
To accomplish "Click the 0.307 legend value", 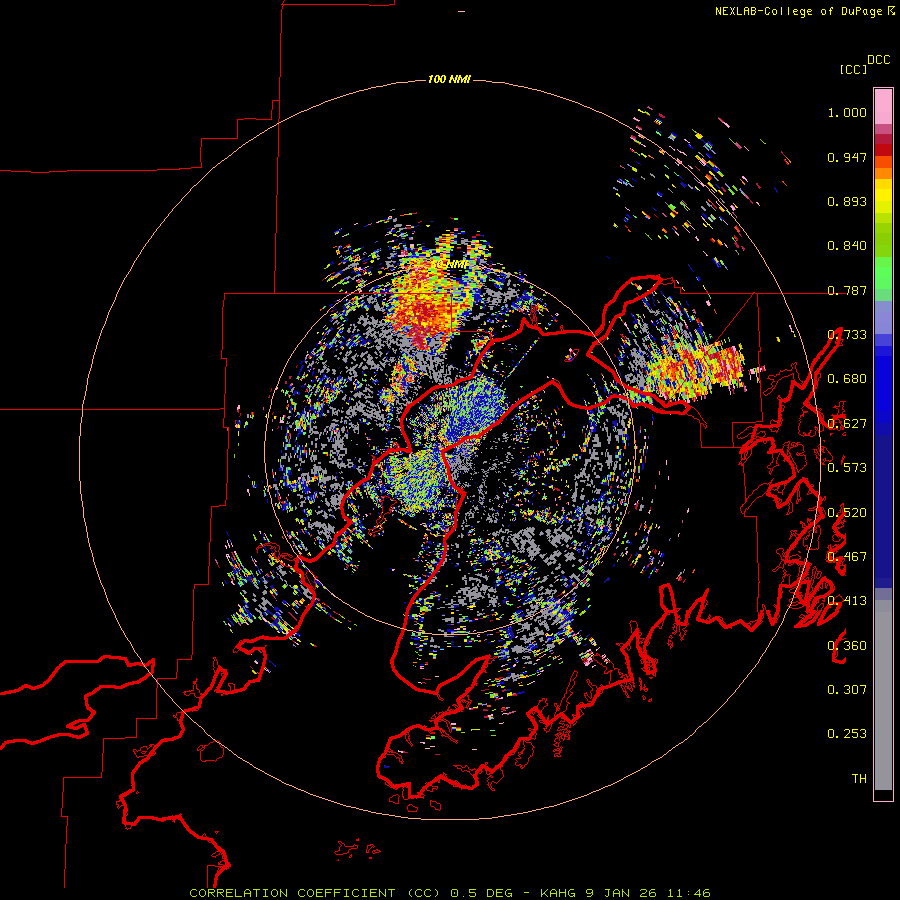I will pyautogui.click(x=847, y=690).
